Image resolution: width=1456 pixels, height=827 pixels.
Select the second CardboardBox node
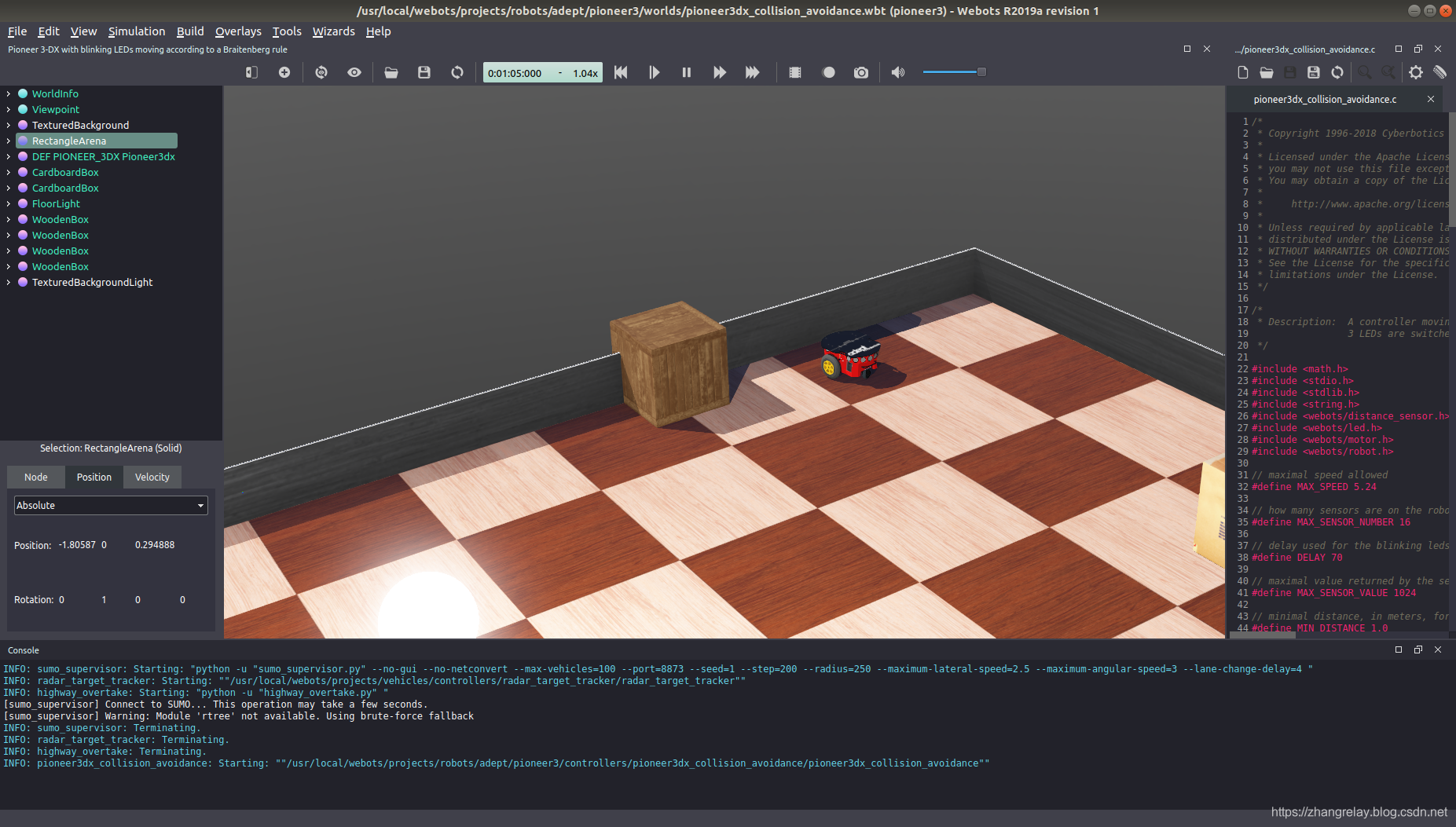coord(65,188)
